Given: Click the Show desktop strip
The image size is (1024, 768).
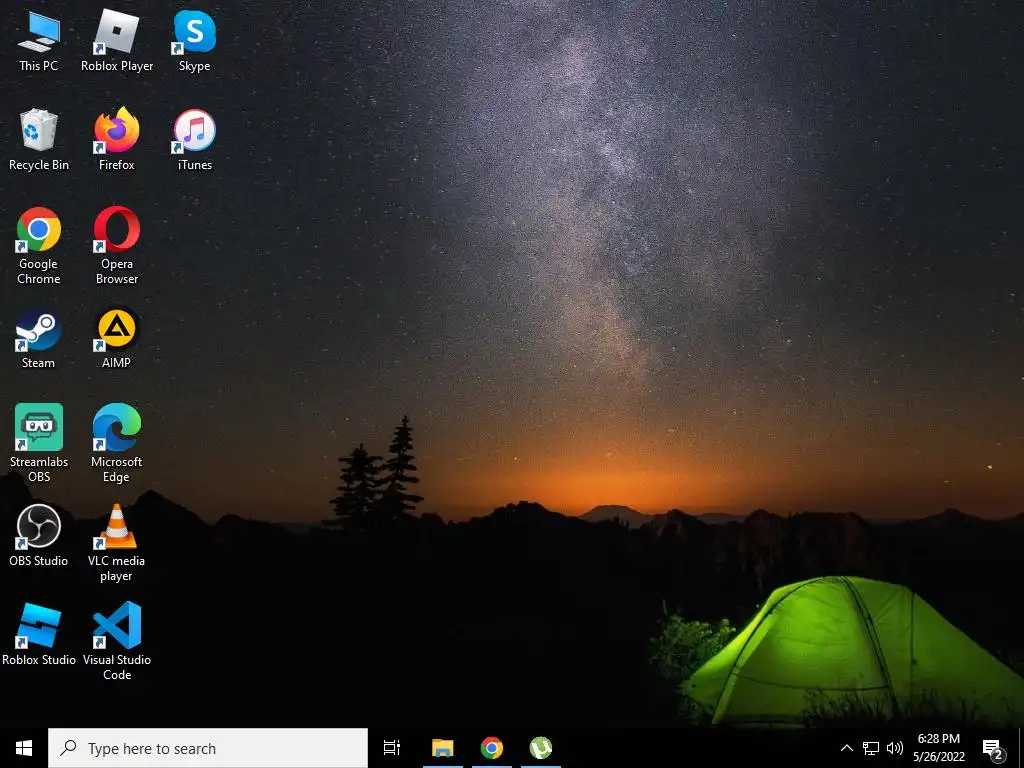Looking at the screenshot, I should (1021, 748).
